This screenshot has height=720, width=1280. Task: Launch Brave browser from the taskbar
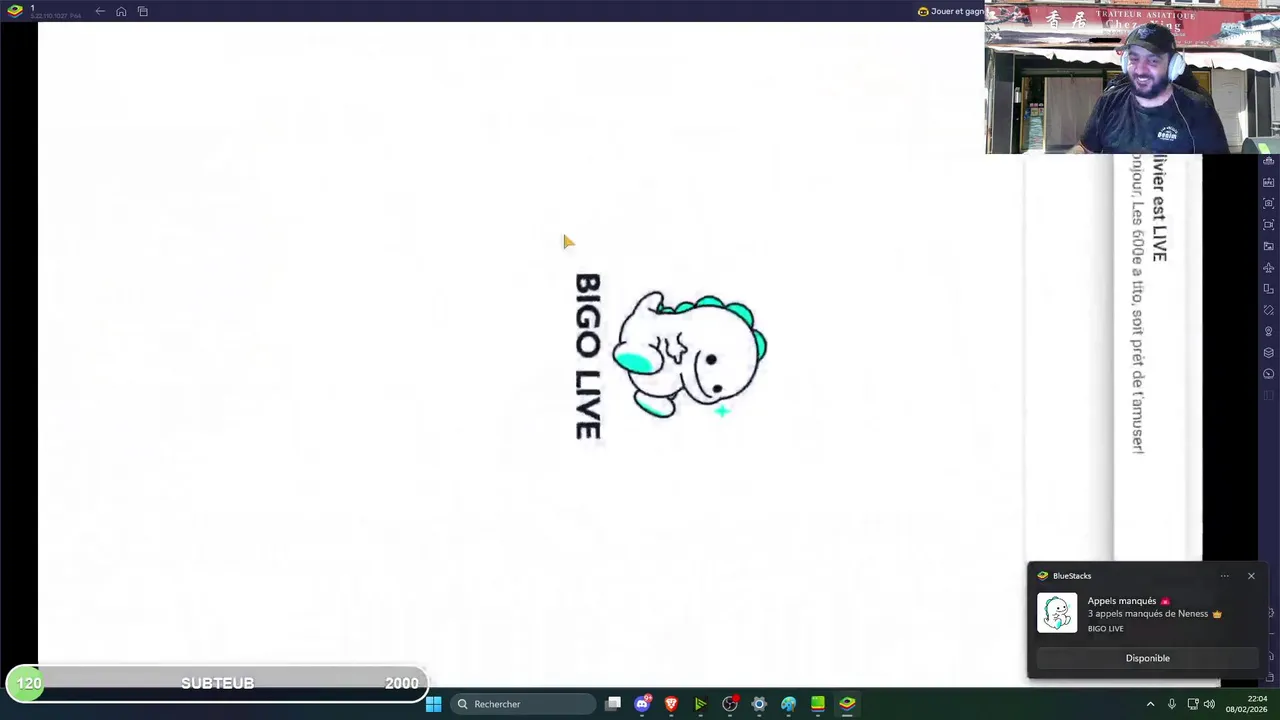pyautogui.click(x=671, y=704)
